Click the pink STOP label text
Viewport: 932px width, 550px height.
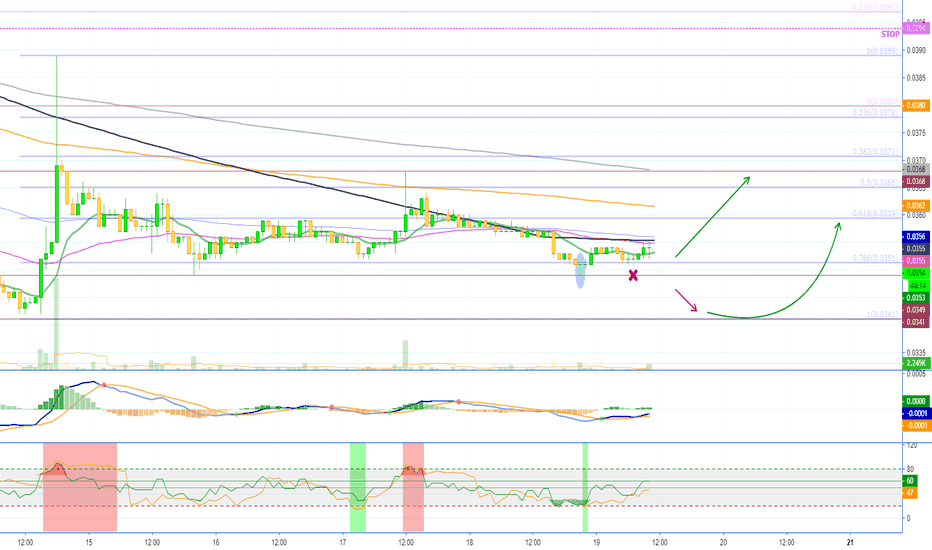click(890, 34)
